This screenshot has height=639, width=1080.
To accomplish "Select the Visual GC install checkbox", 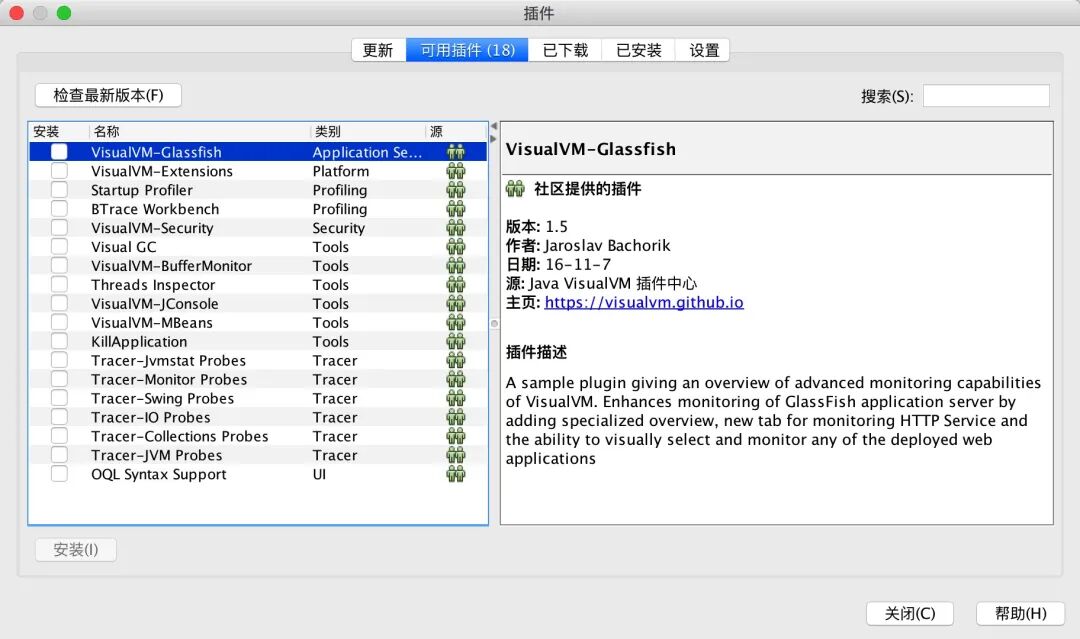I will click(x=59, y=247).
